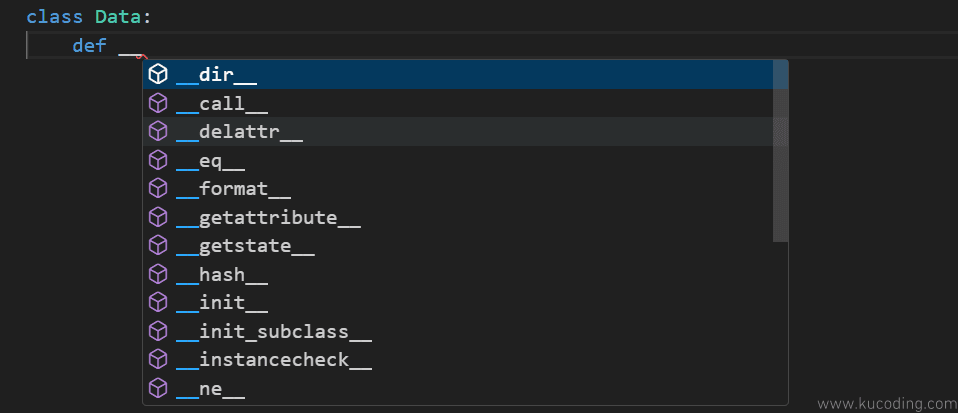Screen dimensions: 958x413
Task: Select the __hash__ completion item
Action: coord(465,274)
